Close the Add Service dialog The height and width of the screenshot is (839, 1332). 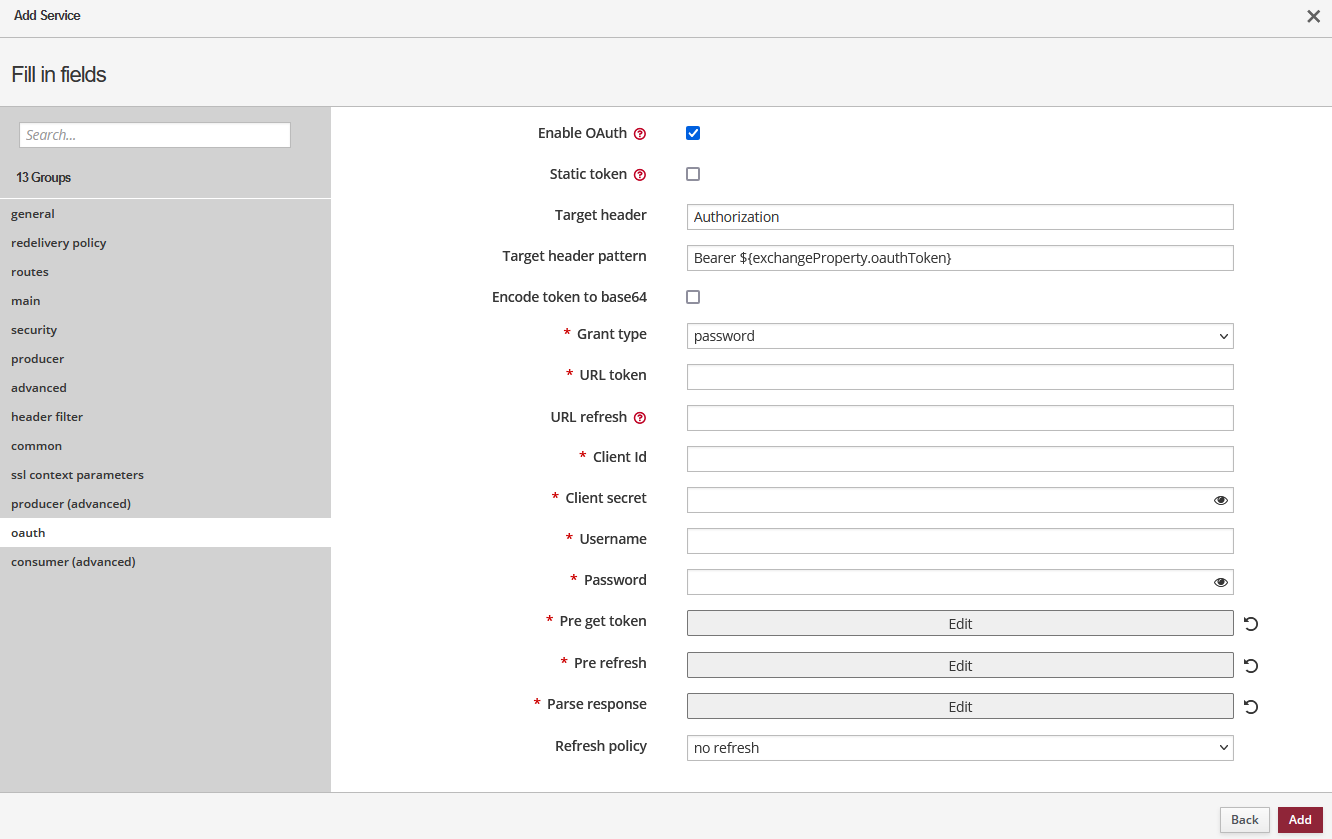pos(1313,16)
